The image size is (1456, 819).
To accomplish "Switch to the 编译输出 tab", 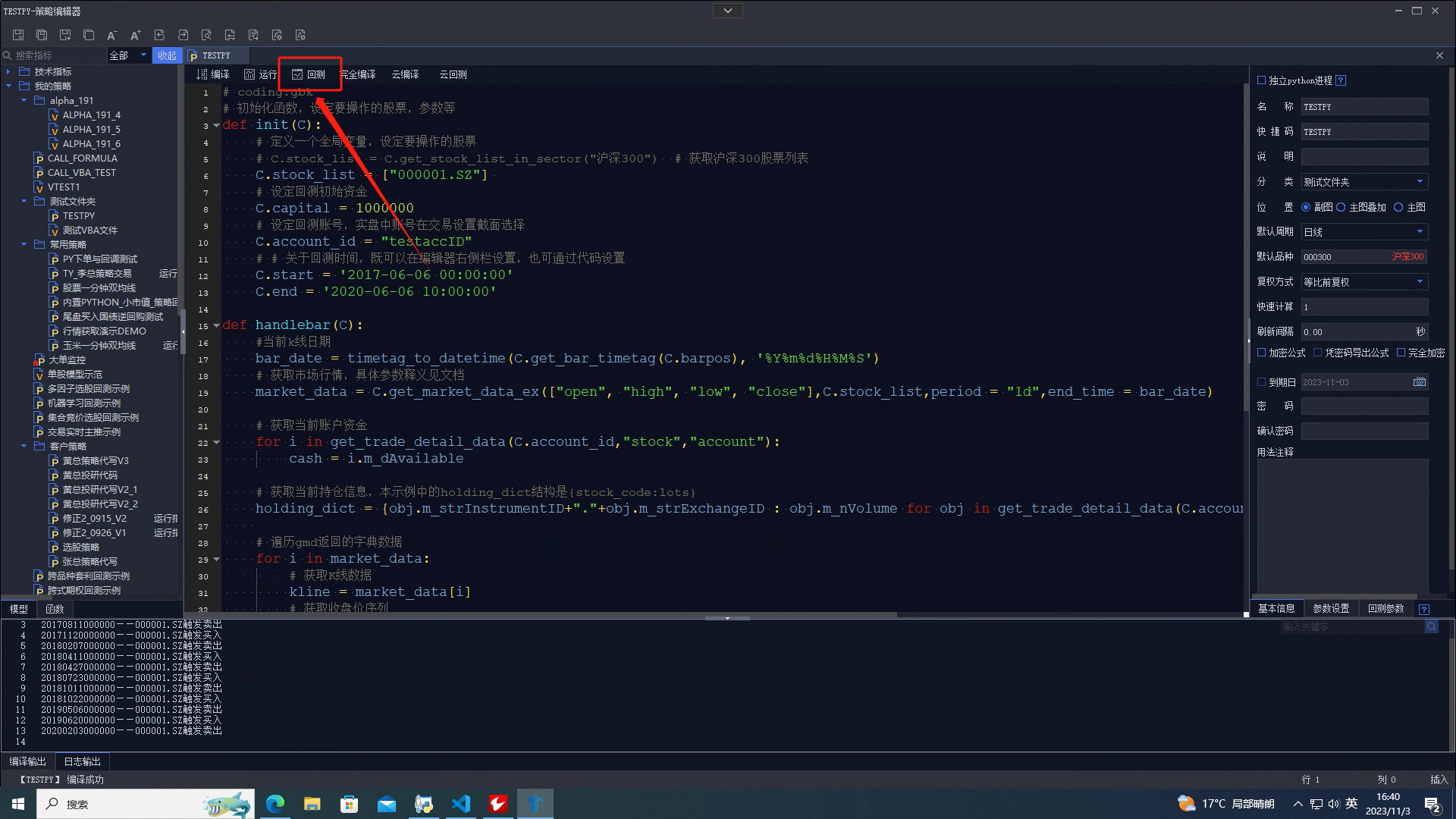I will tap(28, 761).
